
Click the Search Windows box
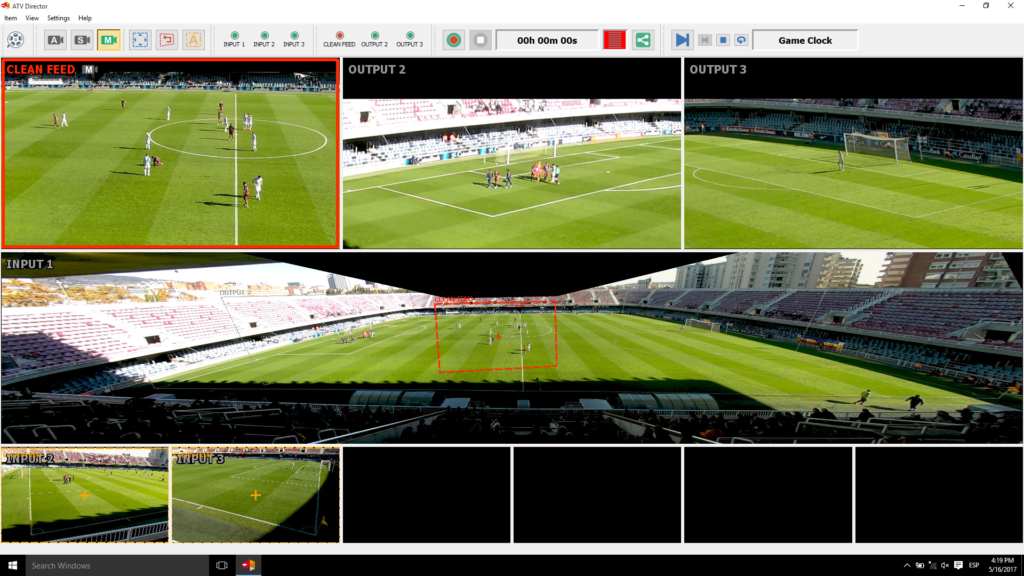pyautogui.click(x=116, y=566)
